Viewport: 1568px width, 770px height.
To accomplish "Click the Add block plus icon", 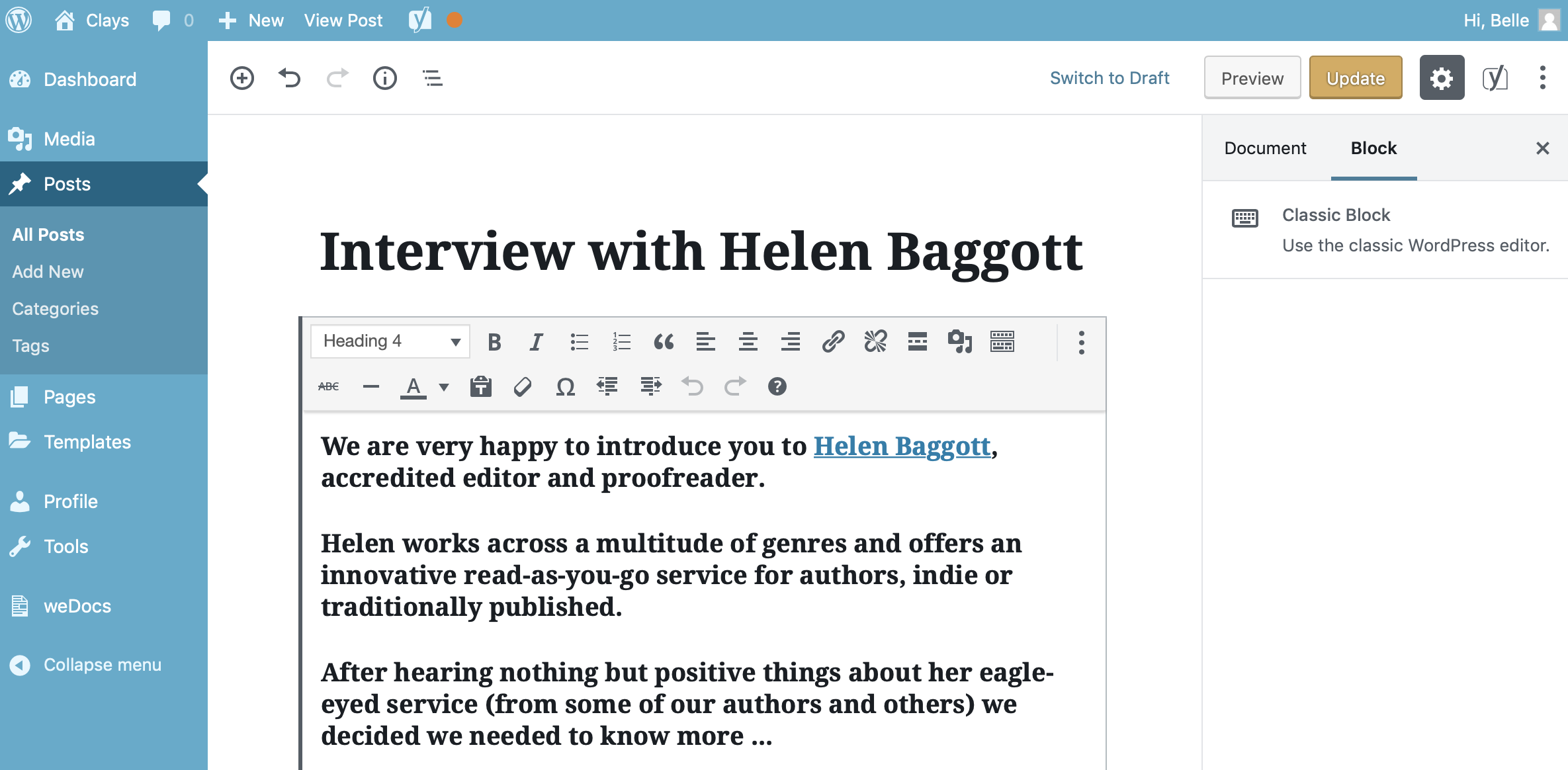I will [241, 78].
